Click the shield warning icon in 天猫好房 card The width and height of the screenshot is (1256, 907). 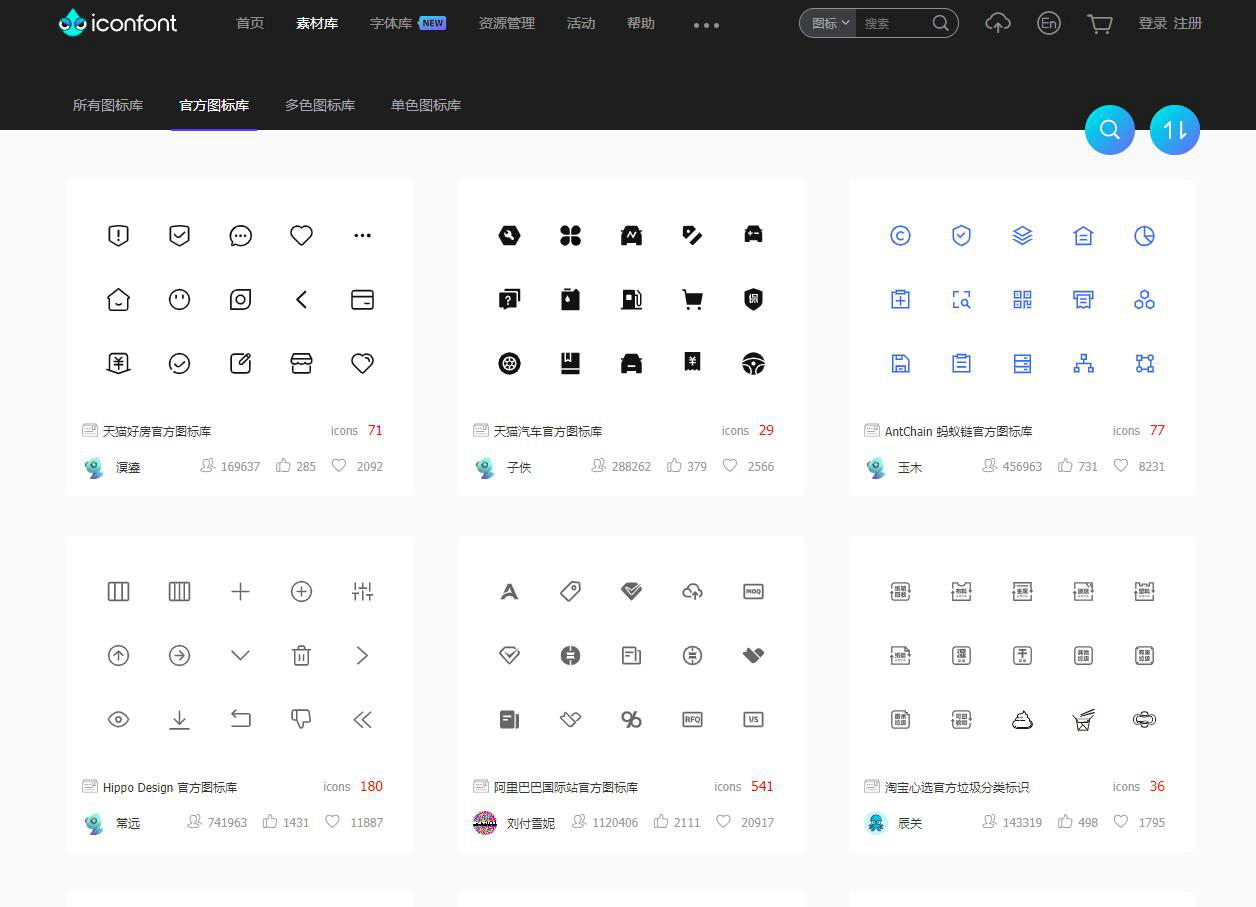[x=118, y=235]
